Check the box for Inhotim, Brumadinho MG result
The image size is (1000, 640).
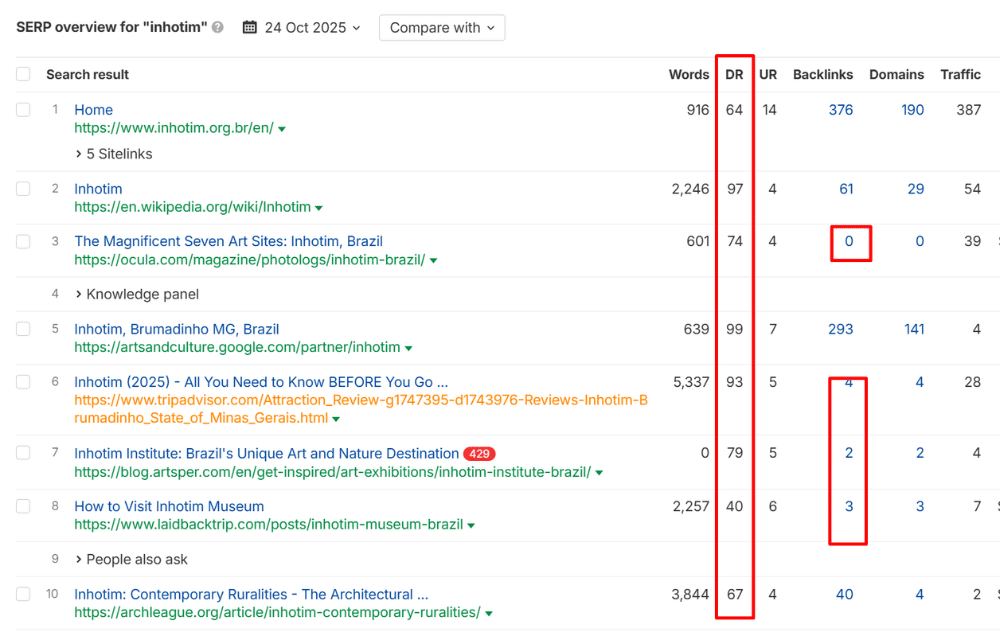coord(23,329)
